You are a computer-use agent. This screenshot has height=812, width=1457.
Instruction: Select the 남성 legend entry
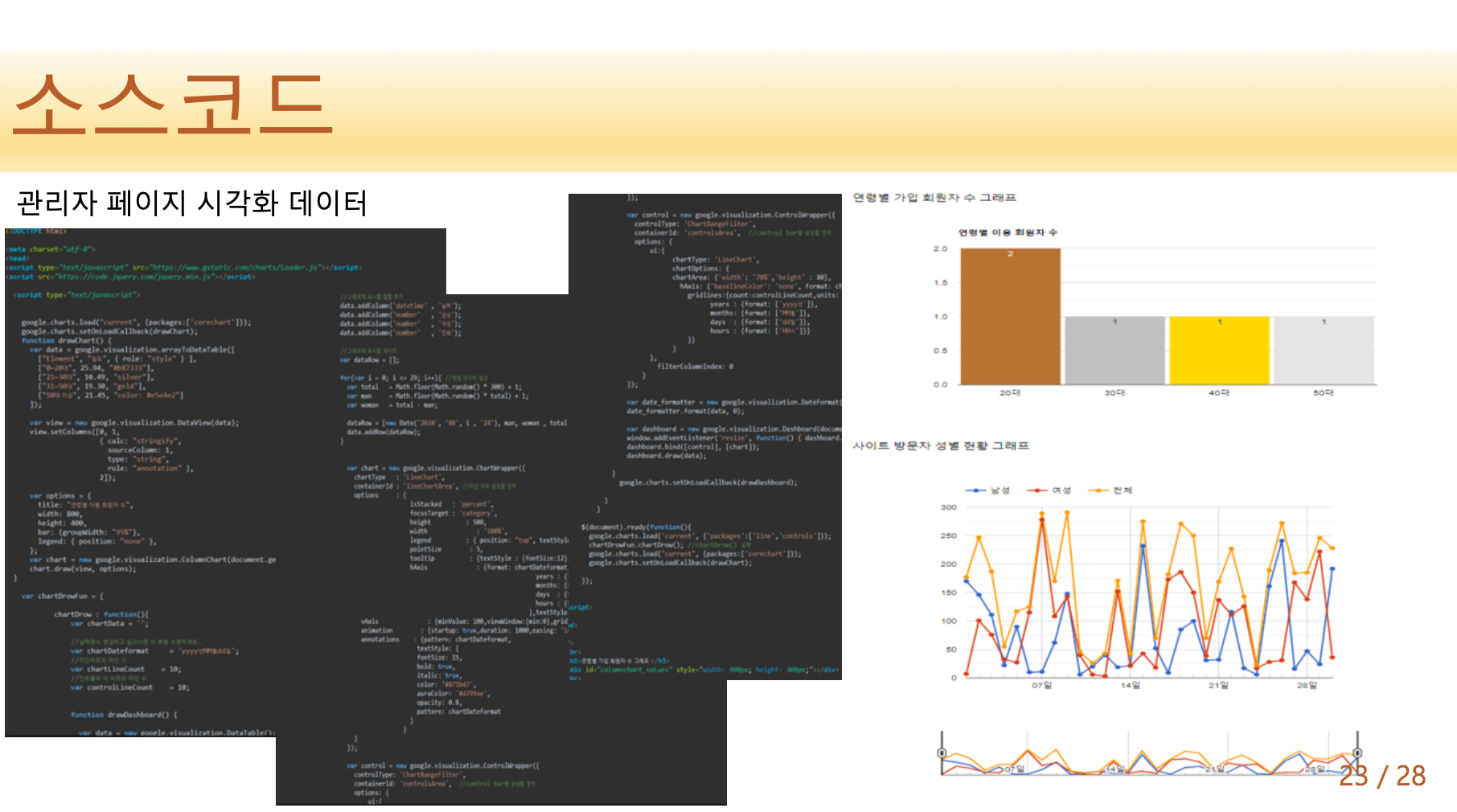point(987,490)
